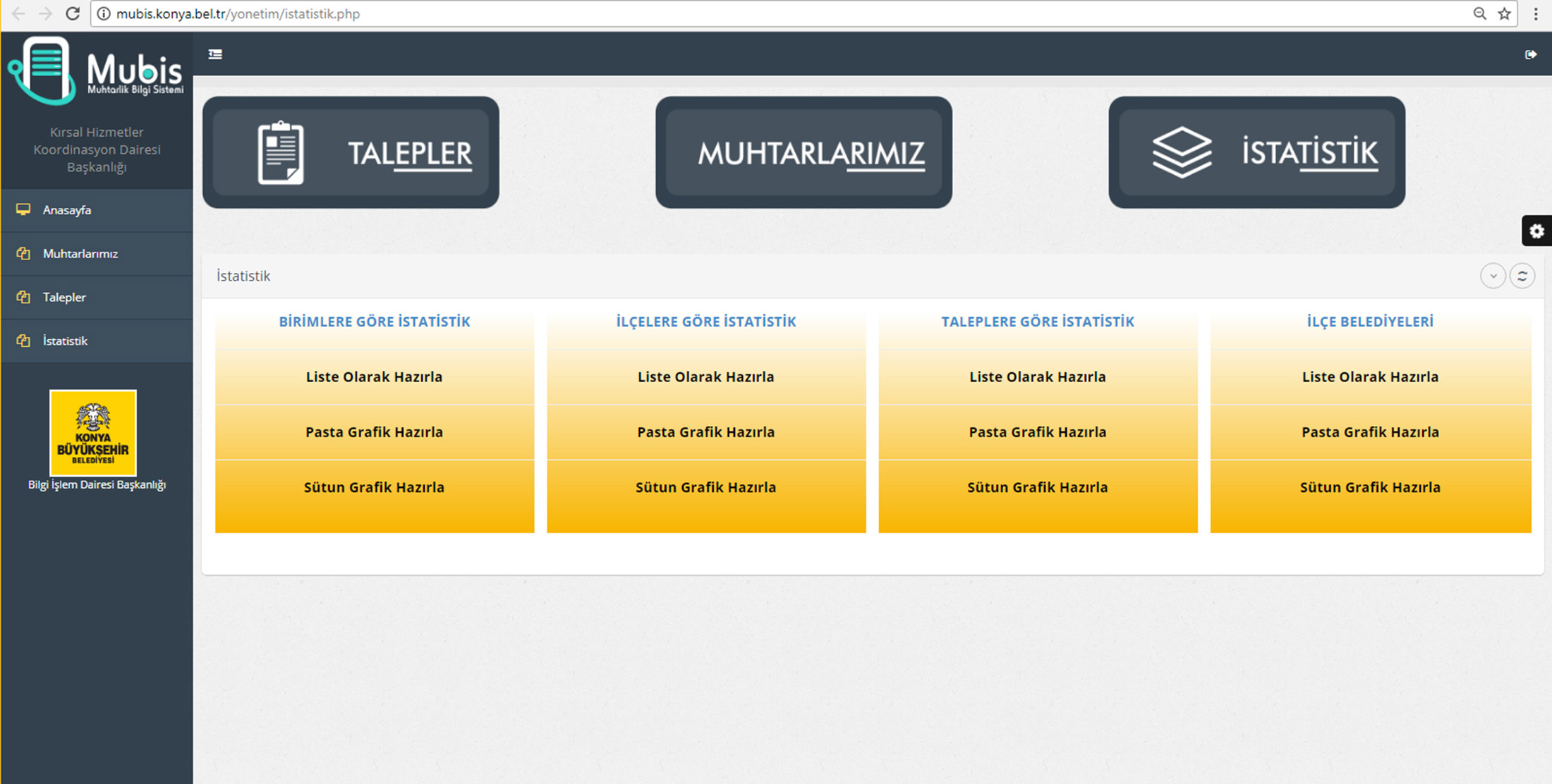Viewport: 1552px width, 784px height.
Task: Open the İSTATİSTİK large tile
Action: tap(1256, 152)
